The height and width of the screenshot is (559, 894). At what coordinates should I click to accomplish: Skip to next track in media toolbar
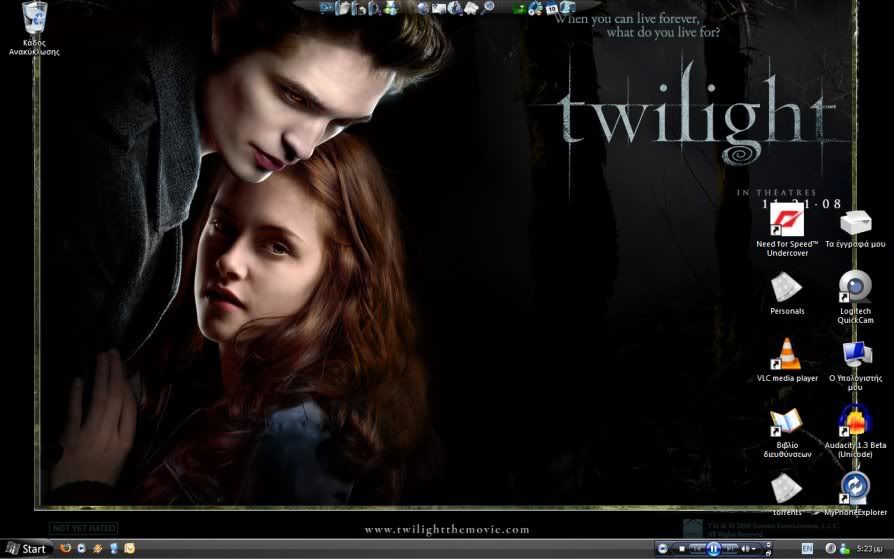[x=730, y=548]
